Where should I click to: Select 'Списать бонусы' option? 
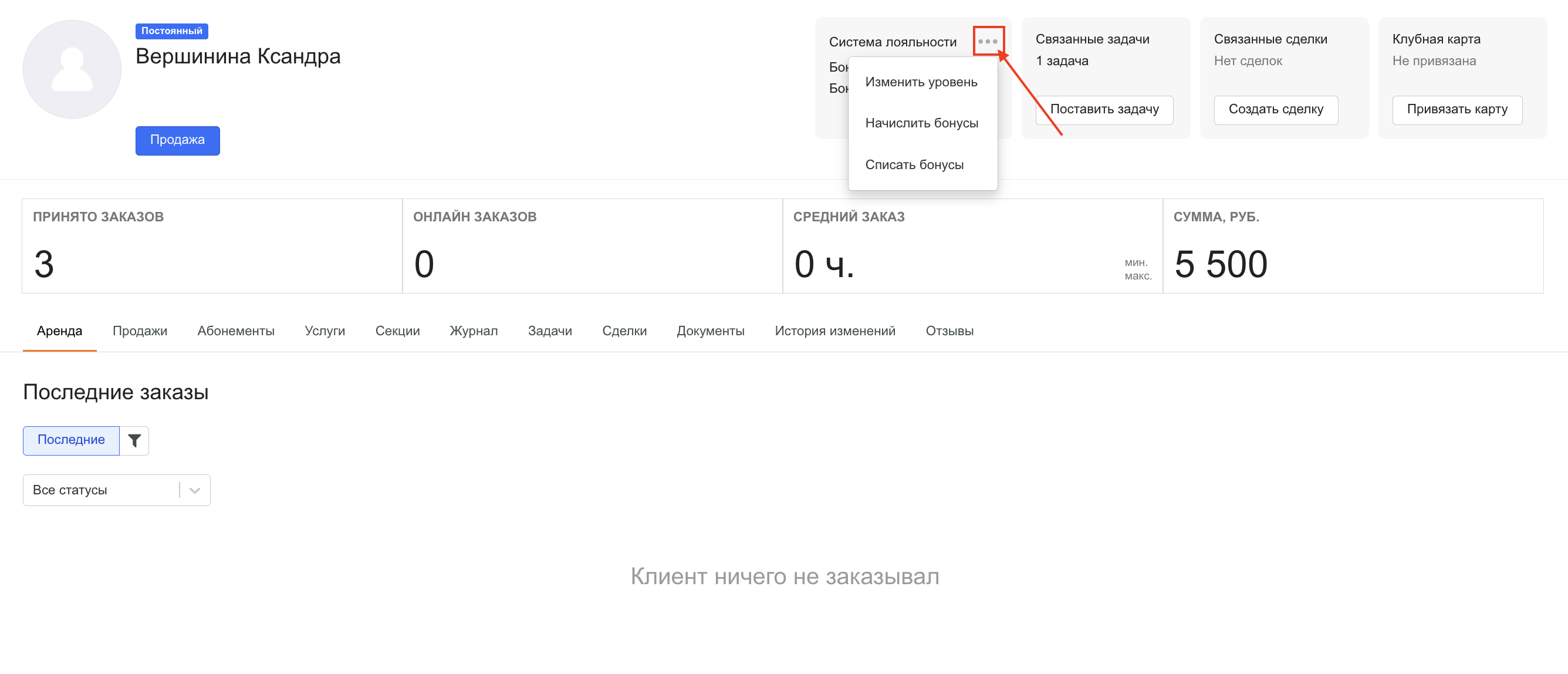(914, 165)
